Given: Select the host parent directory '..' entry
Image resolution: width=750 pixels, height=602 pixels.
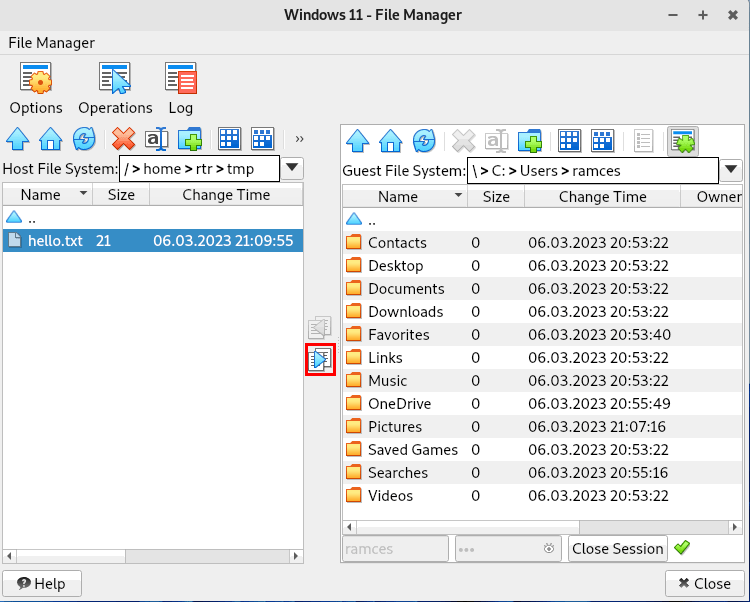Looking at the screenshot, I should click(153, 218).
